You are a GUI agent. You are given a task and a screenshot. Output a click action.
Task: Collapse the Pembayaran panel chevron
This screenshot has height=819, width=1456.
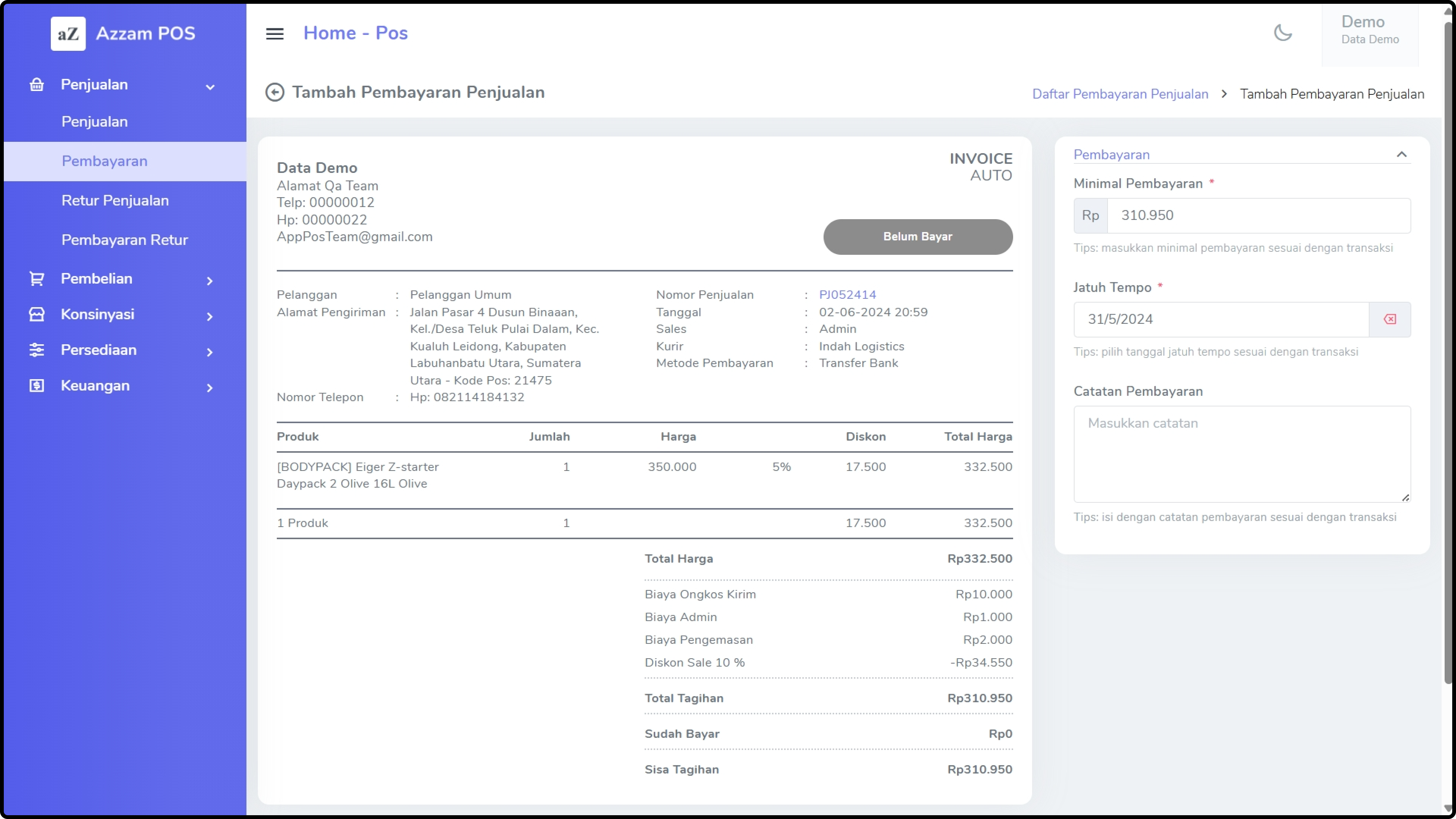click(1401, 154)
